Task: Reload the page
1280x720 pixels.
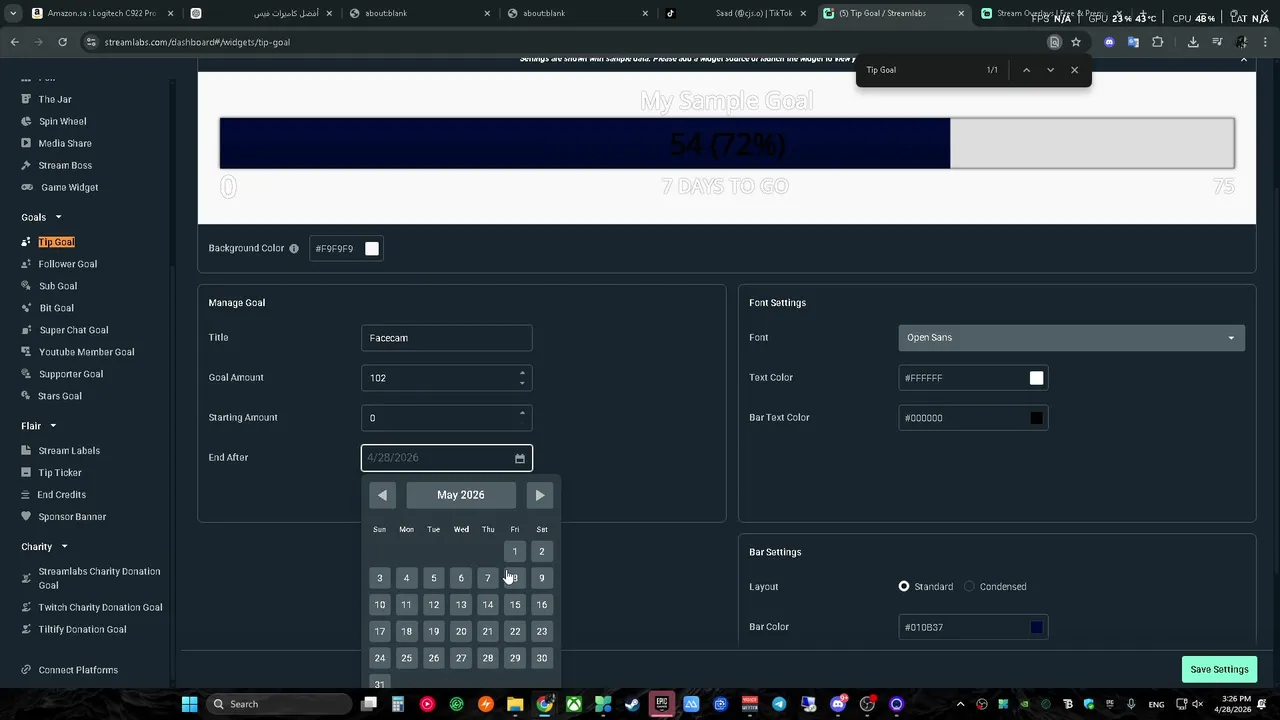Action: (x=62, y=42)
